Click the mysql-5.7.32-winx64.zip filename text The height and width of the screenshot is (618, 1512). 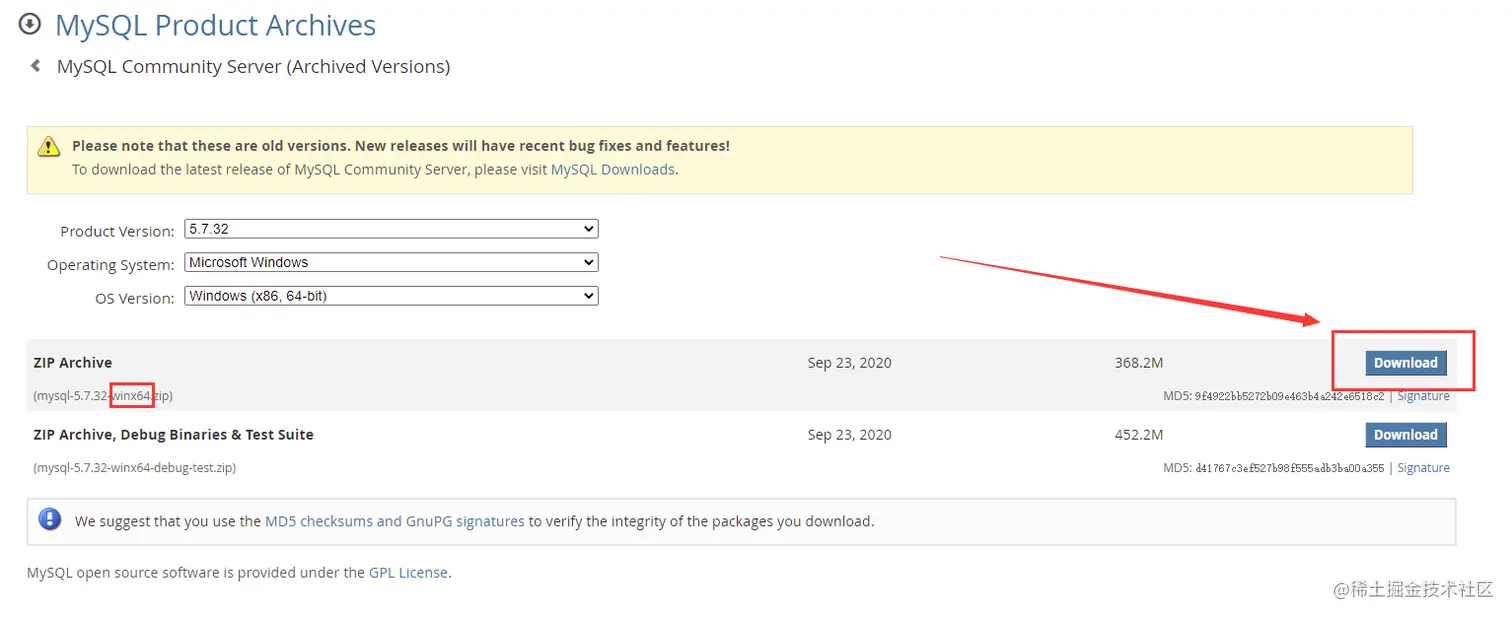(103, 396)
